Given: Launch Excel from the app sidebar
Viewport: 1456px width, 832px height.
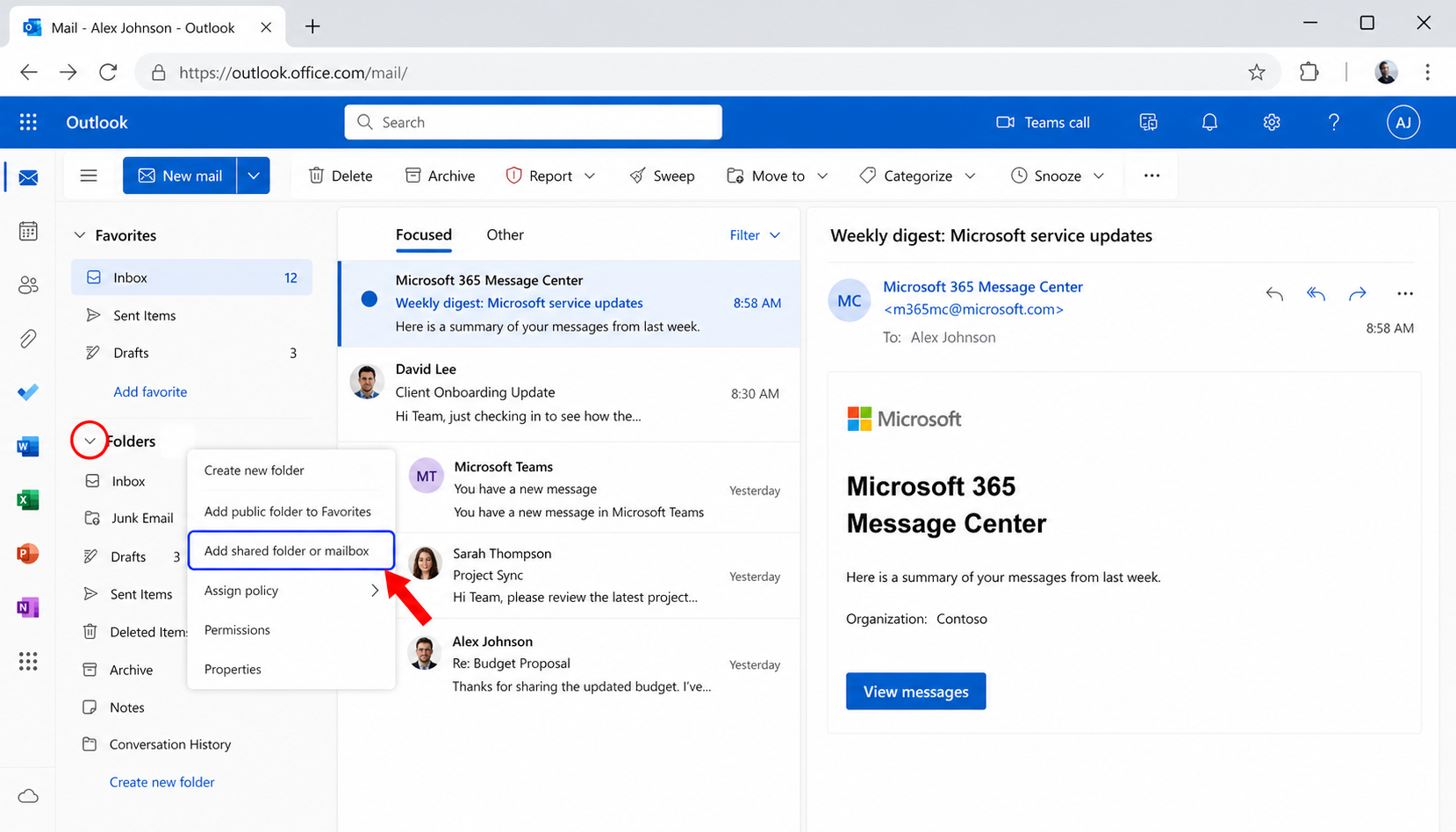Looking at the screenshot, I should pyautogui.click(x=28, y=500).
